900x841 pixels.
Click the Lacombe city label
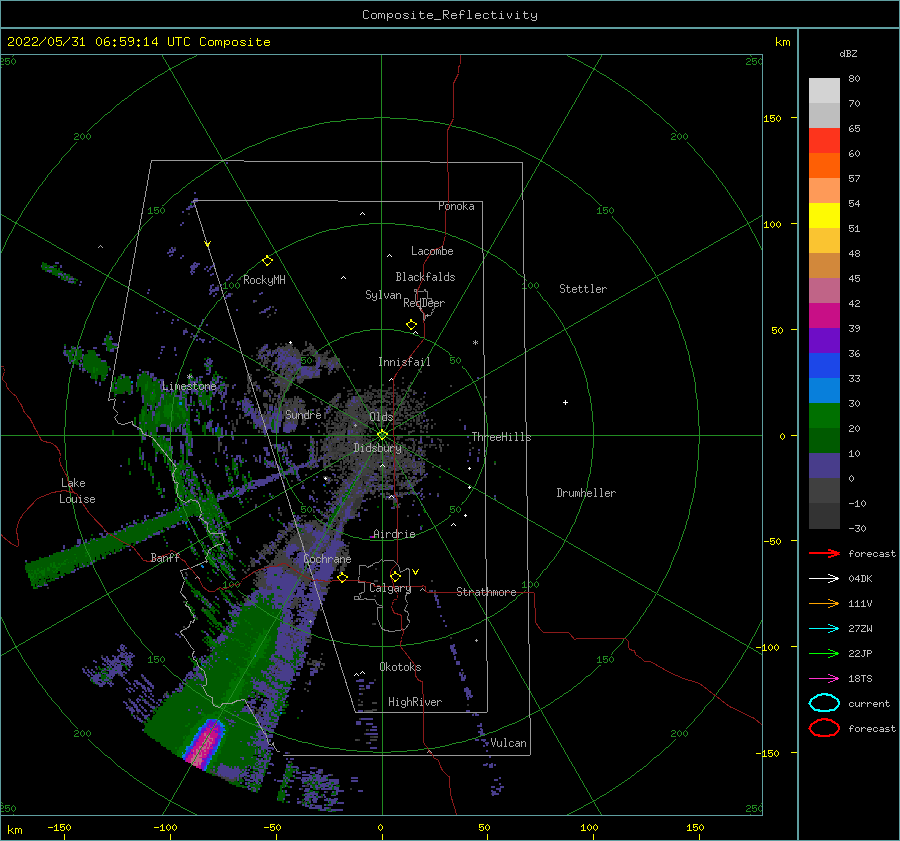coord(432,251)
